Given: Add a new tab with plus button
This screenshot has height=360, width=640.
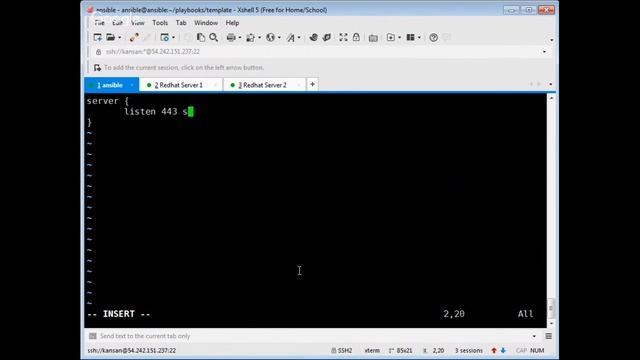Looking at the screenshot, I should point(312,84).
